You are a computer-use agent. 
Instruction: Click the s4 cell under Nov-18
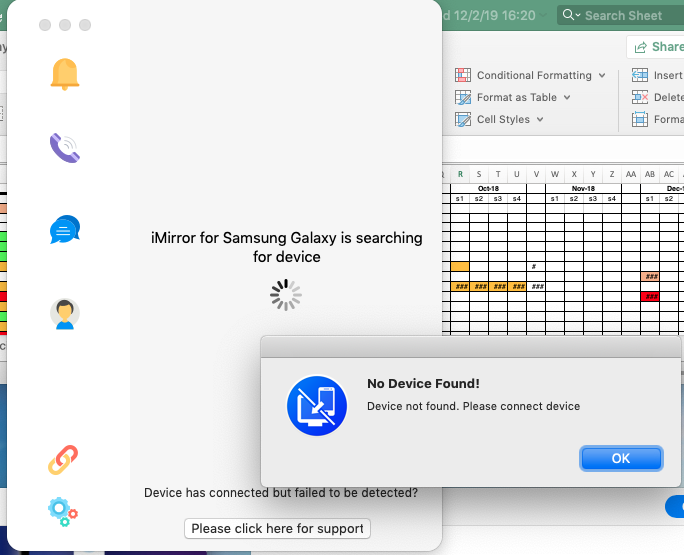[x=612, y=199]
